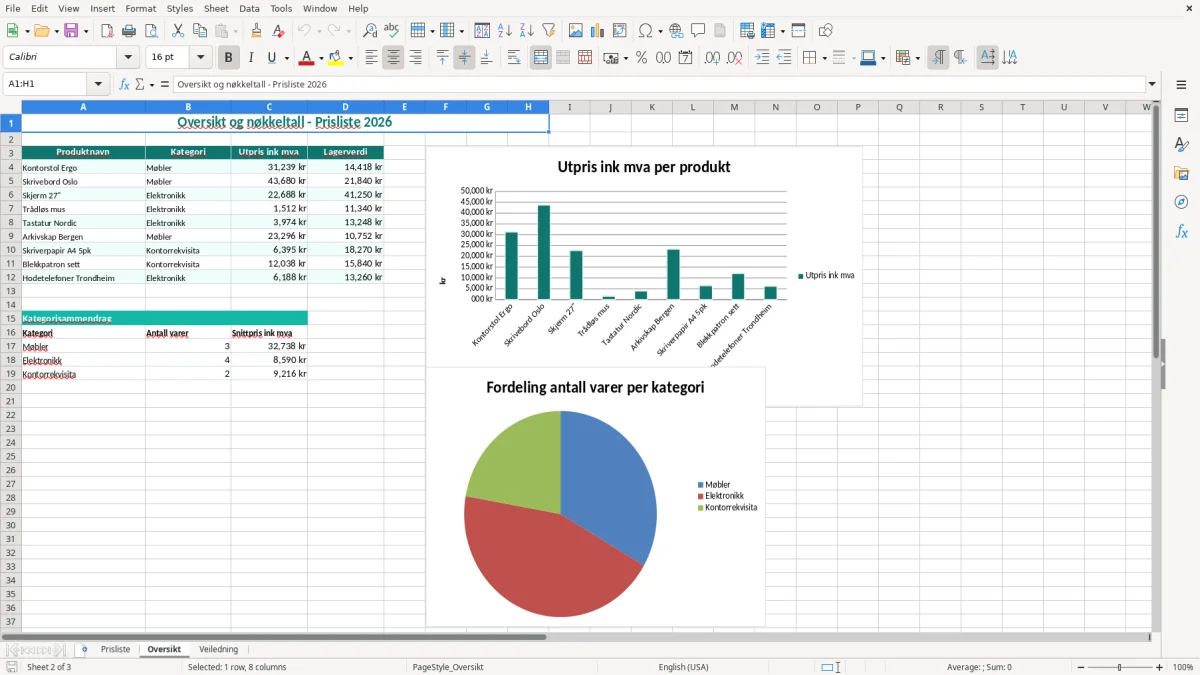The height and width of the screenshot is (675, 1200).
Task: Print the spreadsheet
Action: (x=129, y=31)
